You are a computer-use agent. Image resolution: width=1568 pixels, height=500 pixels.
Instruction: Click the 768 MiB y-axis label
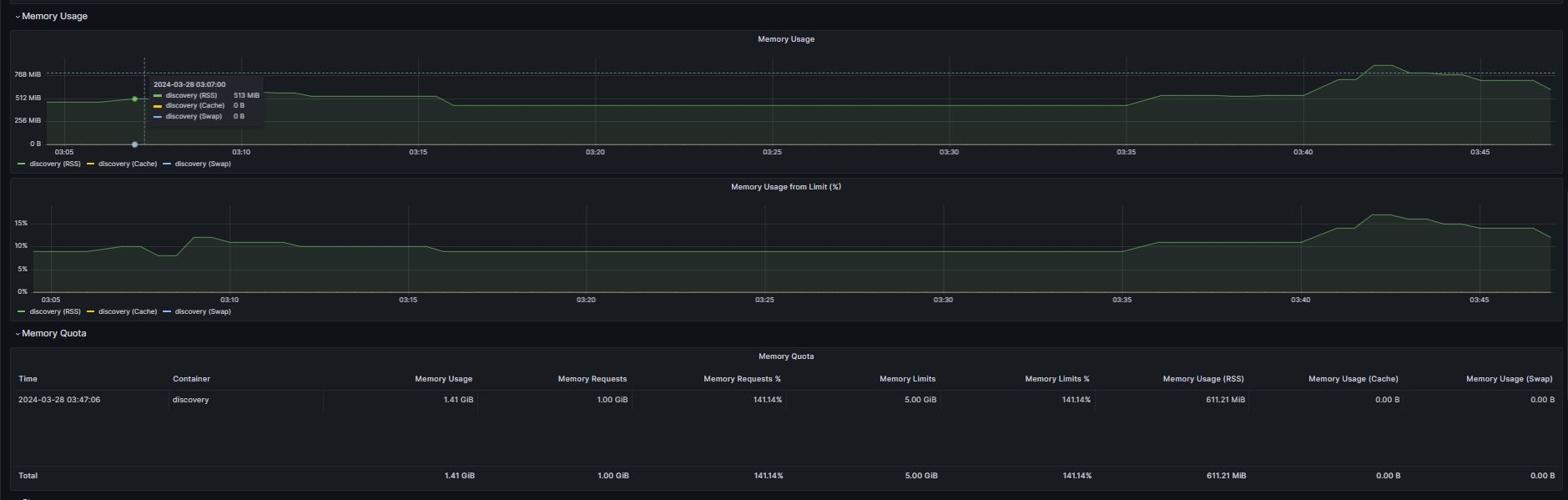(x=28, y=75)
